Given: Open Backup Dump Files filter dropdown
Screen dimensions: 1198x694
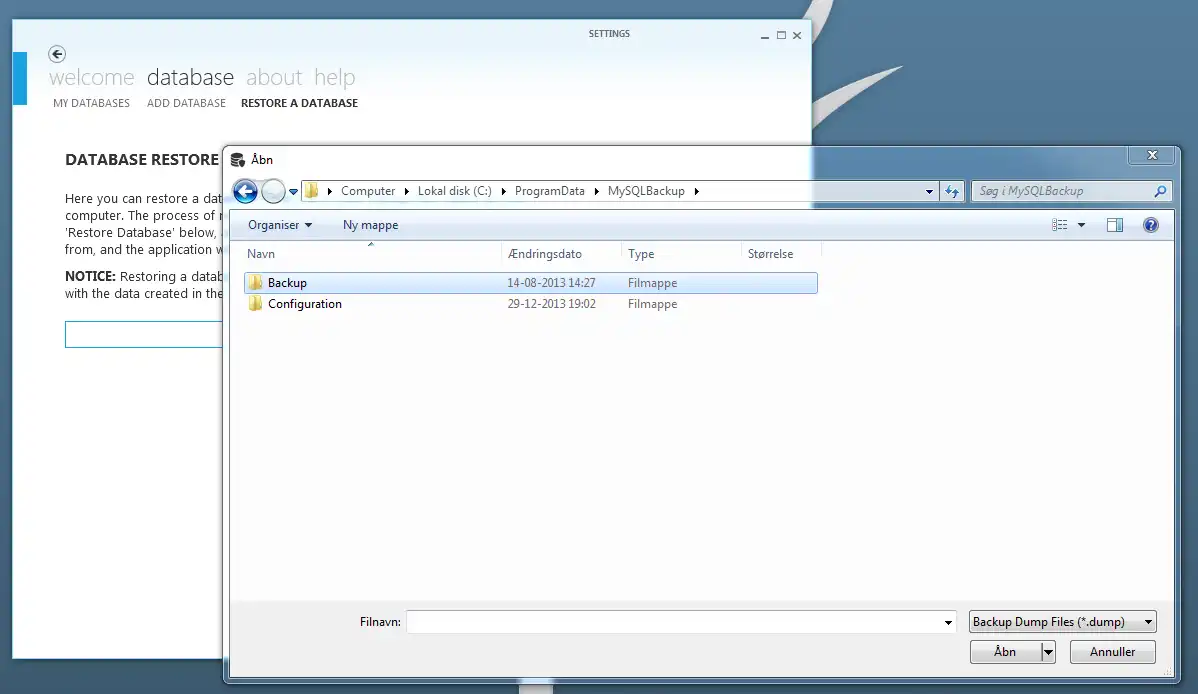Looking at the screenshot, I should [1148, 622].
